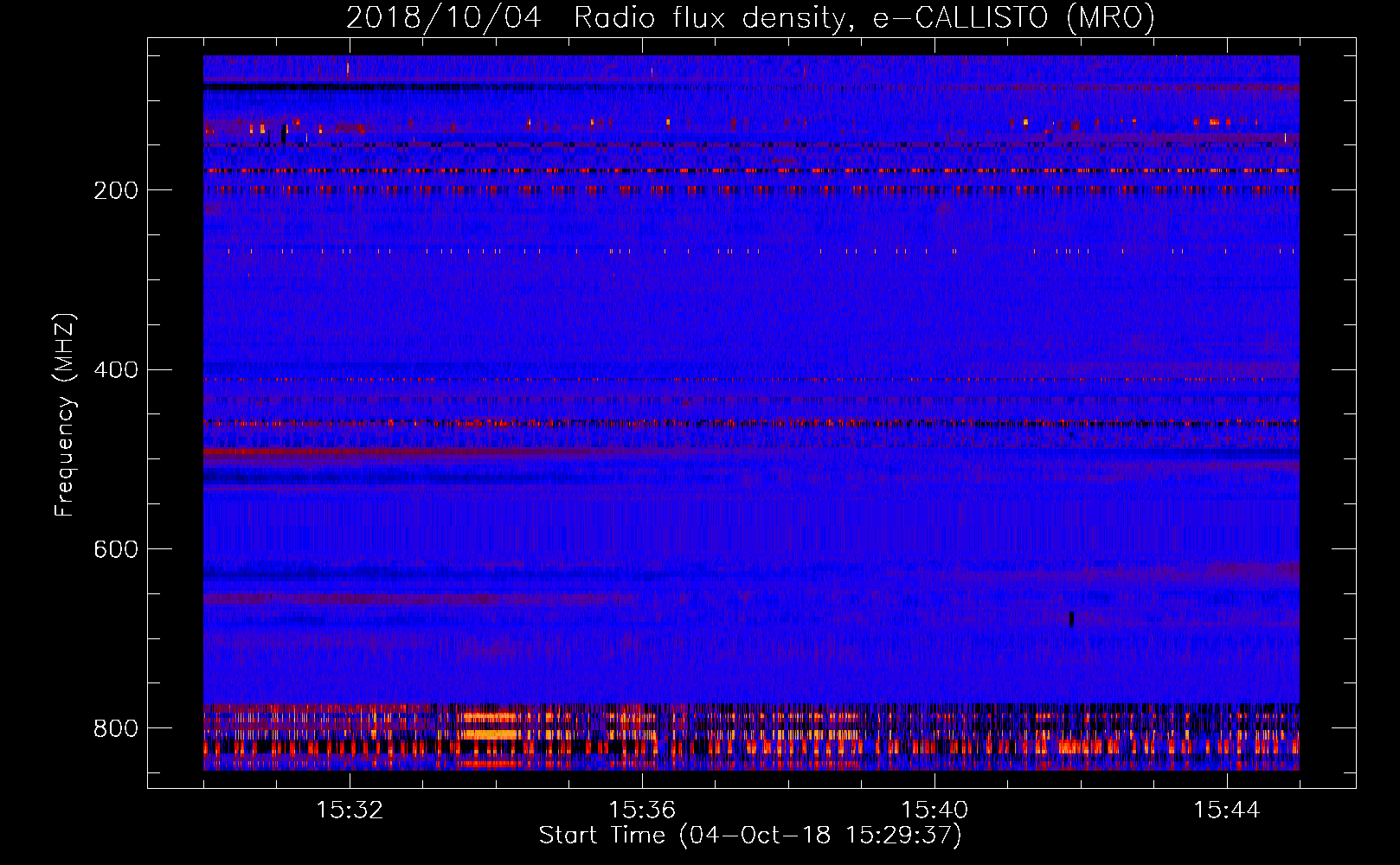Viewport: 1400px width, 865px height.
Task: Click the 15:32 time tick label
Action: [350, 811]
